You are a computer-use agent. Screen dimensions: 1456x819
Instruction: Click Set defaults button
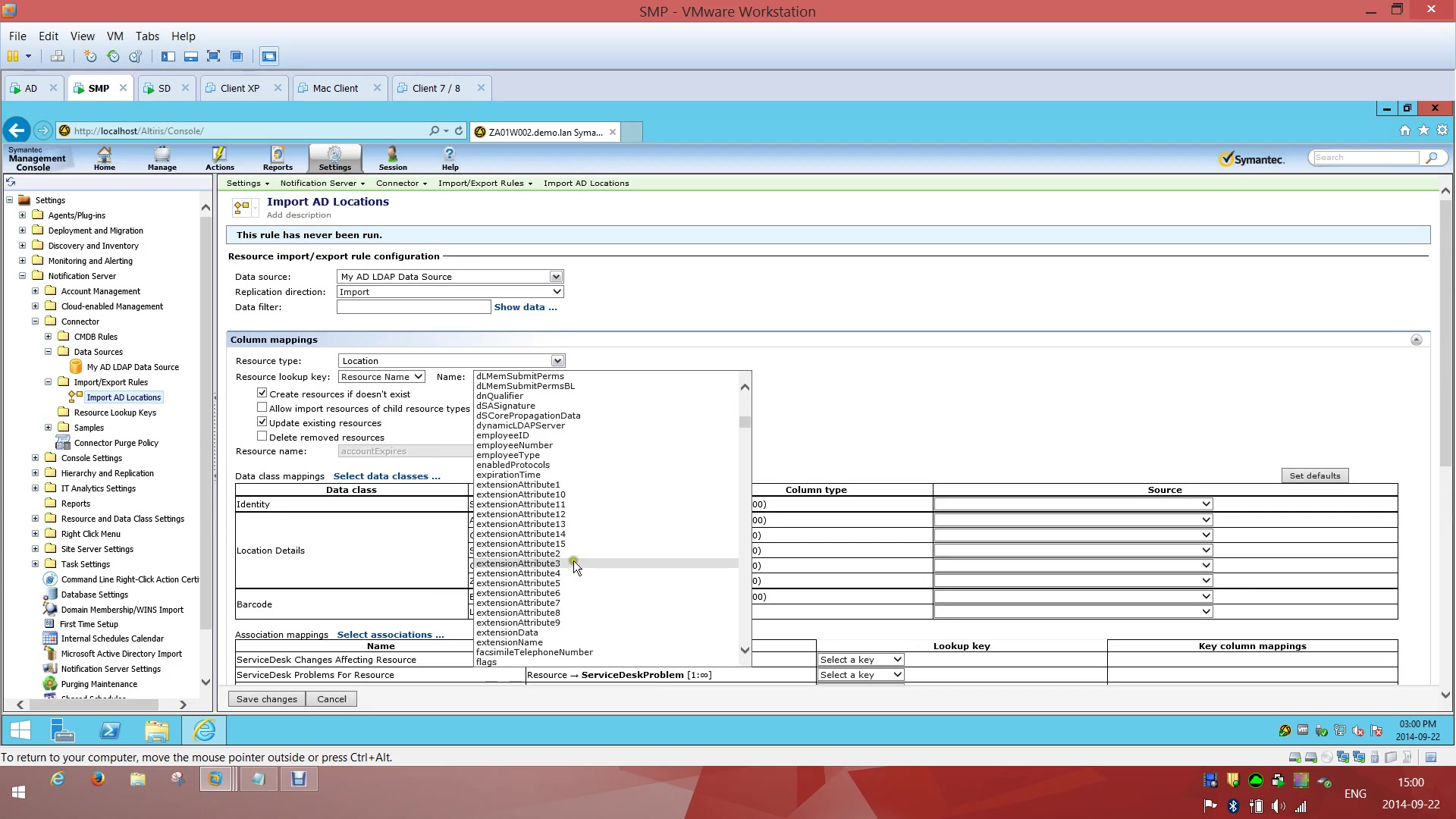pos(1315,475)
